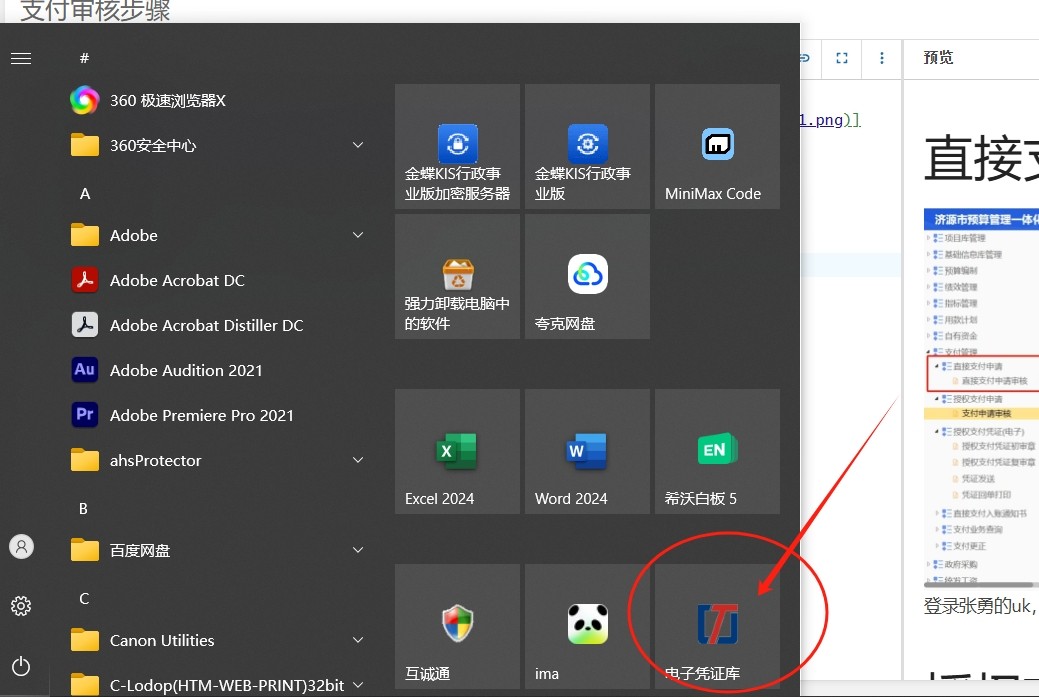
Task: Open the Word 2024 tile
Action: click(587, 451)
